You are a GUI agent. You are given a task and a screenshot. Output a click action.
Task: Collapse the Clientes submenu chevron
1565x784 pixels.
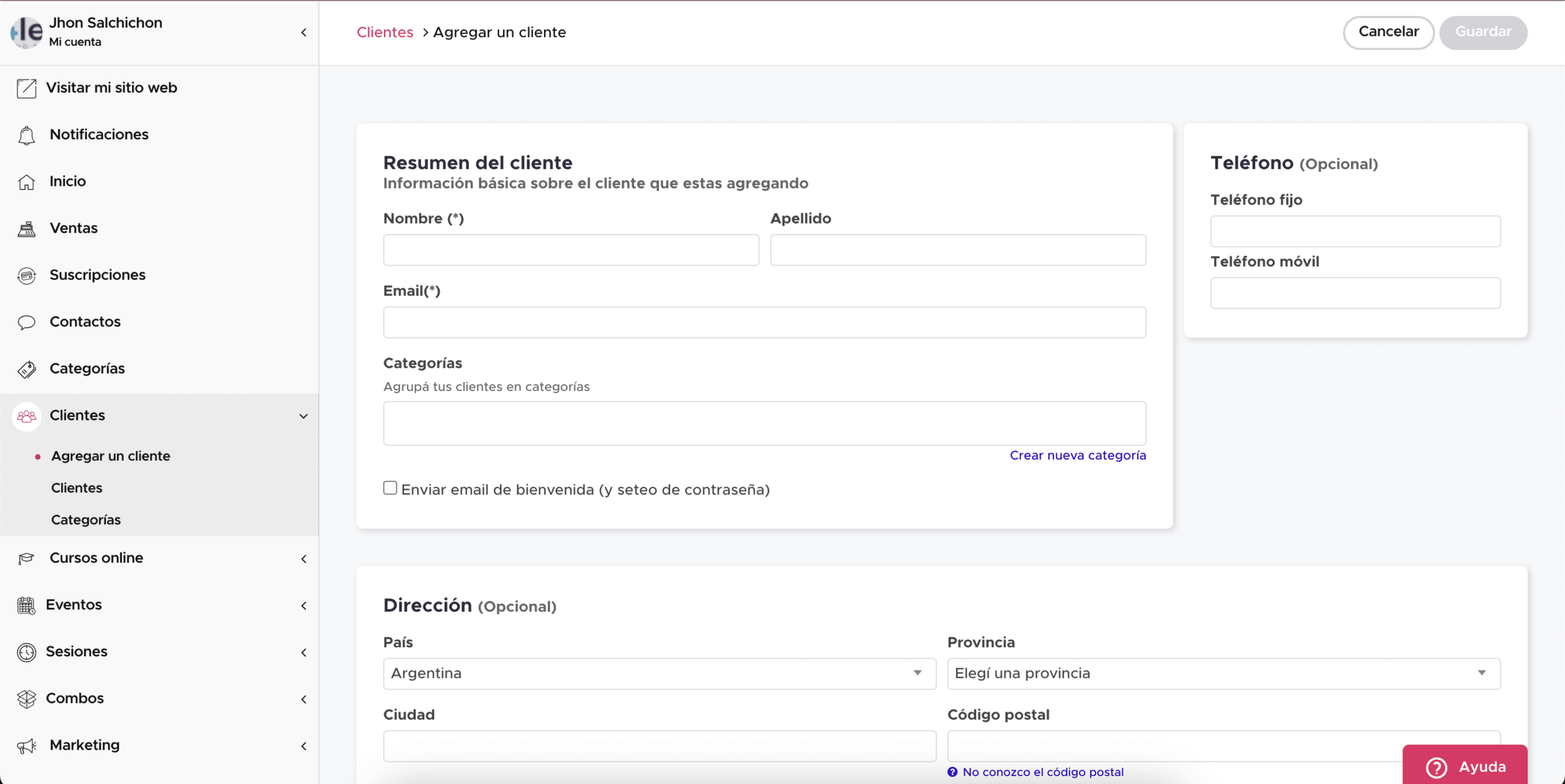tap(303, 416)
